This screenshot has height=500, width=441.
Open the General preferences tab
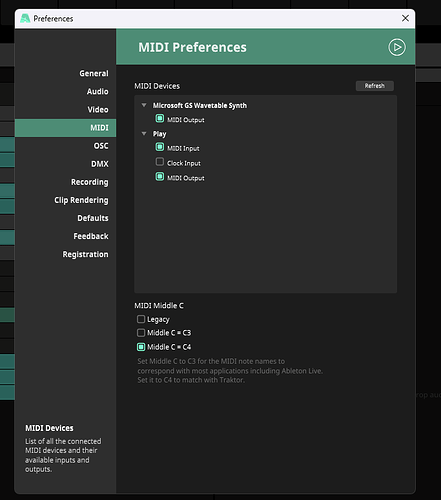pyautogui.click(x=94, y=73)
